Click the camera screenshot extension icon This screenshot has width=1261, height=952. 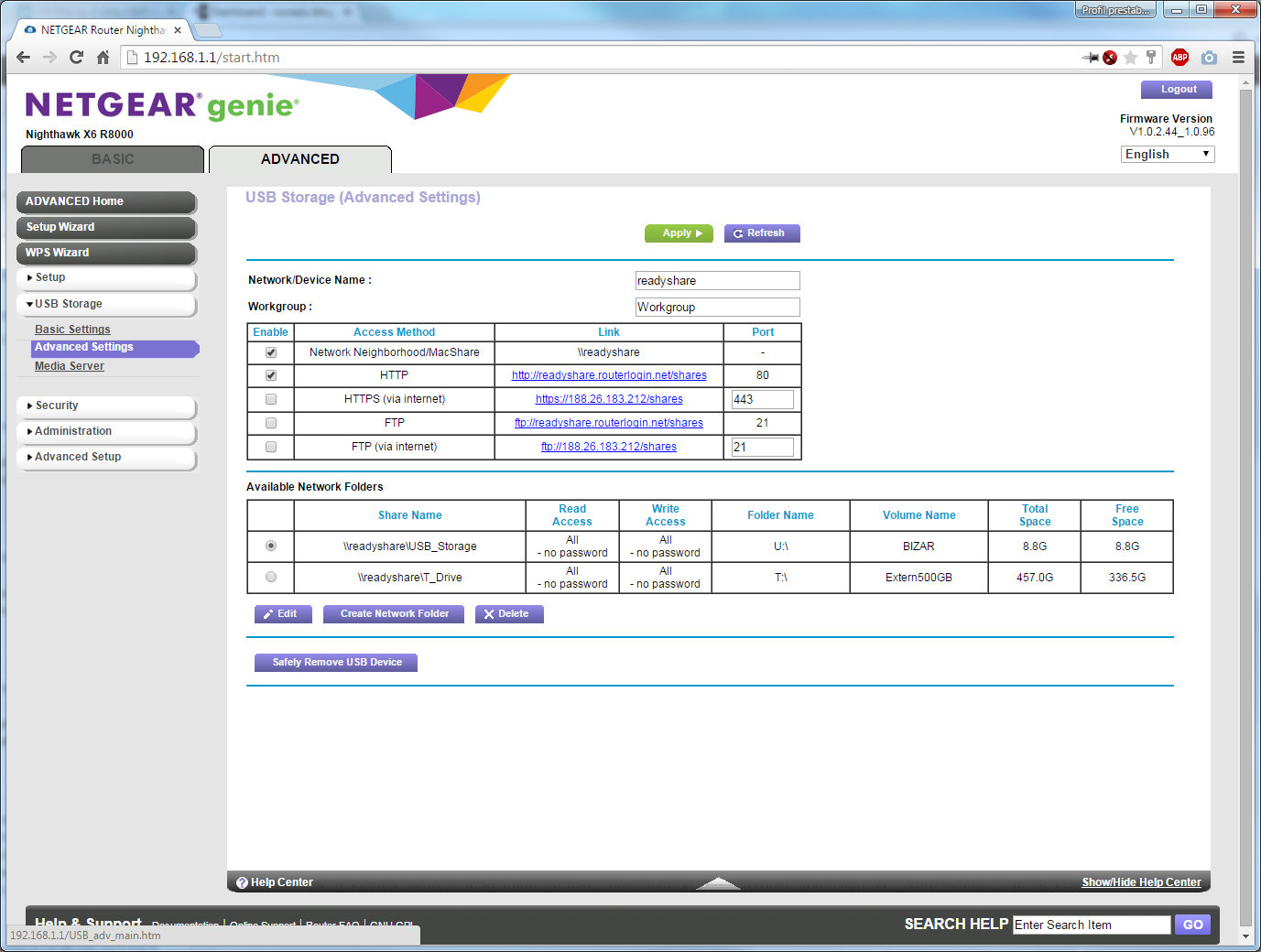(x=1209, y=58)
